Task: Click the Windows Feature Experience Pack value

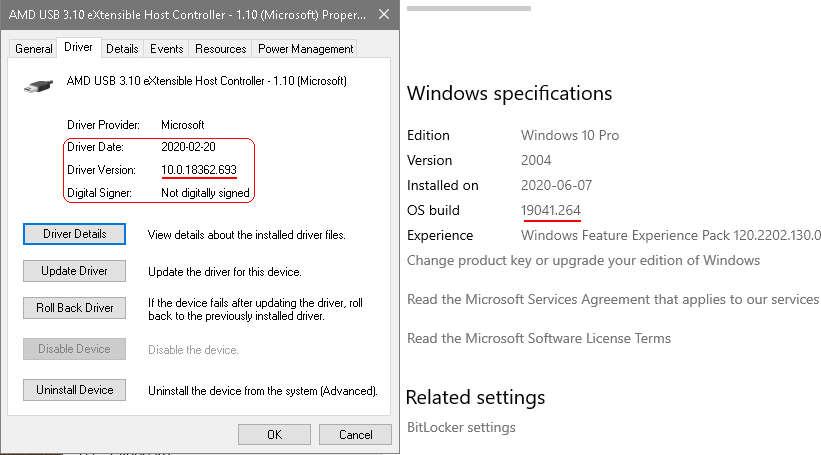Action: pyautogui.click(x=671, y=235)
